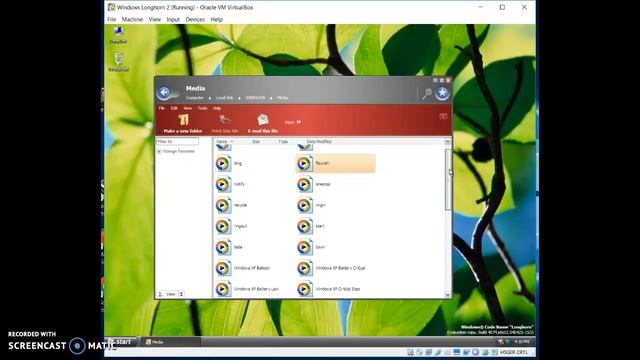This screenshot has height=360, width=640.
Task: Select the Windows XP Battery Low icon
Action: click(223, 289)
